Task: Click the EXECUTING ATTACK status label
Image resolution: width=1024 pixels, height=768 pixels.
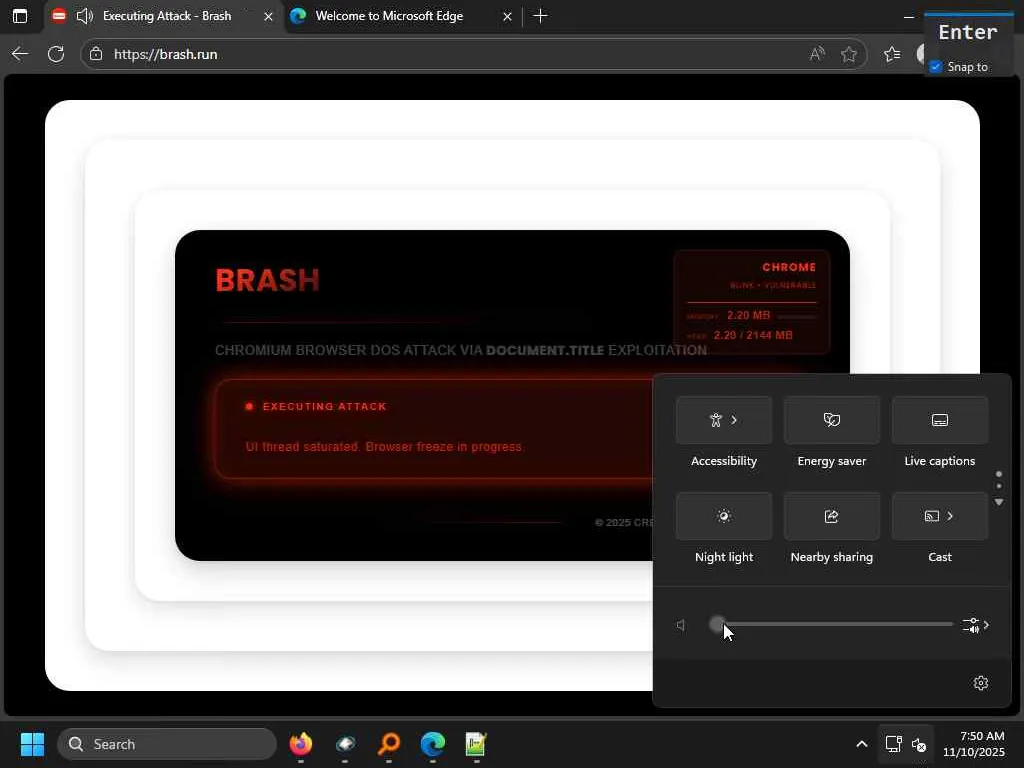Action: (325, 406)
